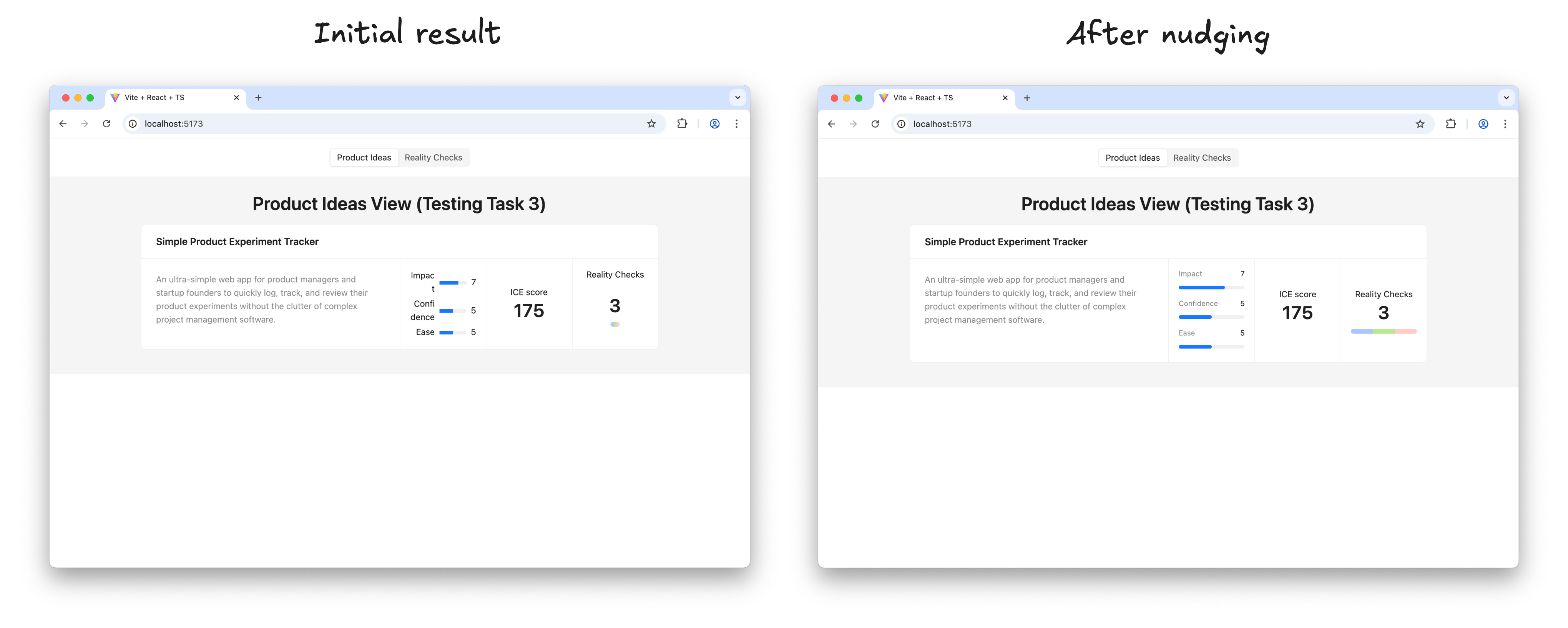Image resolution: width=1568 pixels, height=628 pixels.
Task: Click the Simple Product Experiment Tracker card title
Action: [x=238, y=241]
